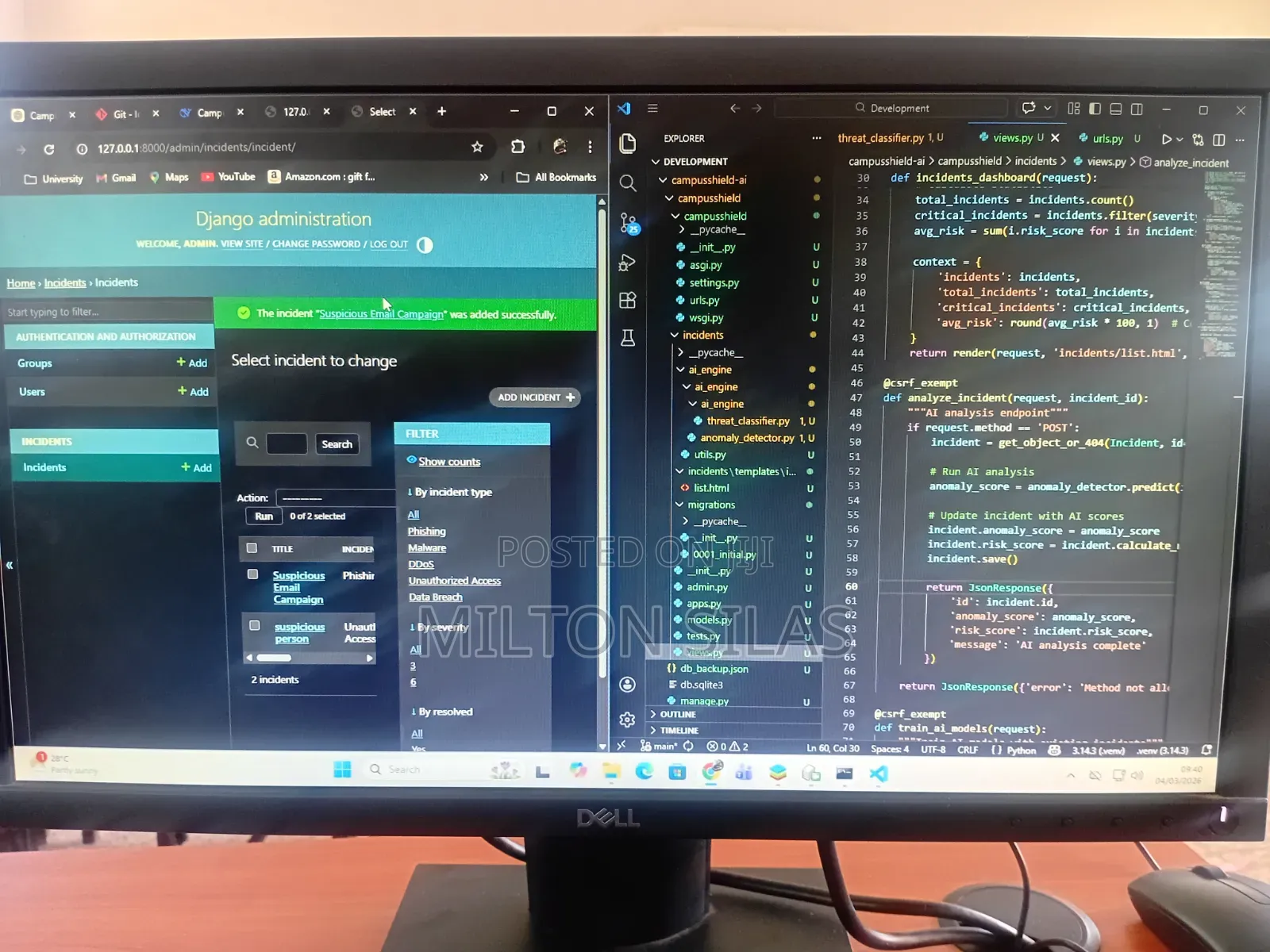This screenshot has height=952, width=1270.
Task: Click the VS Code Development command search box
Action: click(x=891, y=108)
